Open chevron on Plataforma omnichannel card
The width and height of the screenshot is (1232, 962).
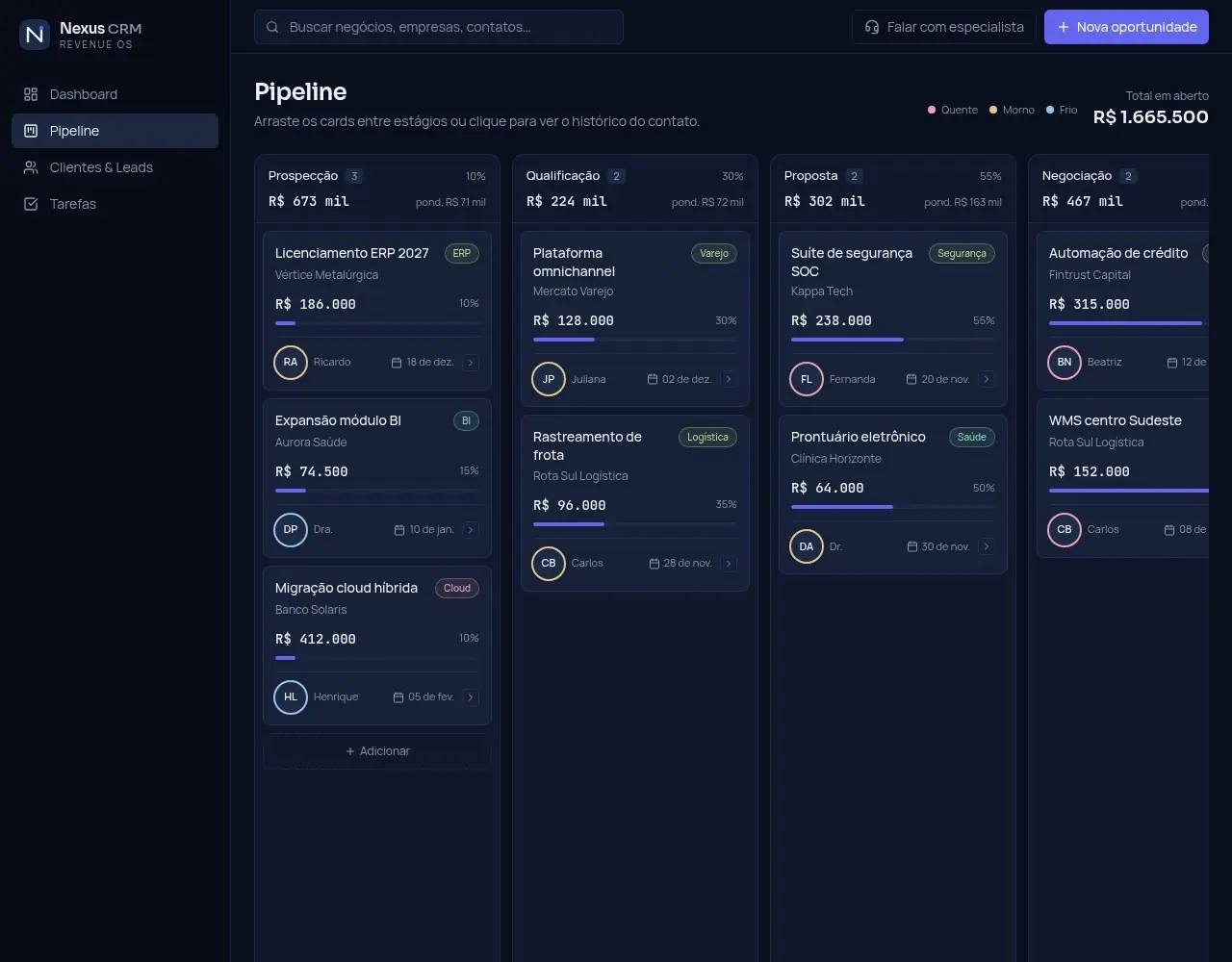729,379
